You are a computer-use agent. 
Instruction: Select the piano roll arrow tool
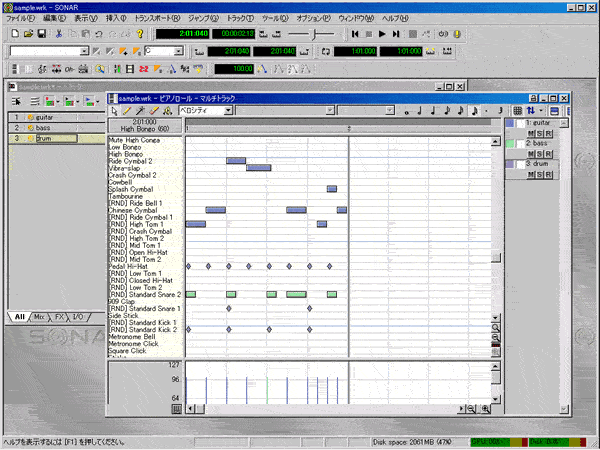(114, 111)
